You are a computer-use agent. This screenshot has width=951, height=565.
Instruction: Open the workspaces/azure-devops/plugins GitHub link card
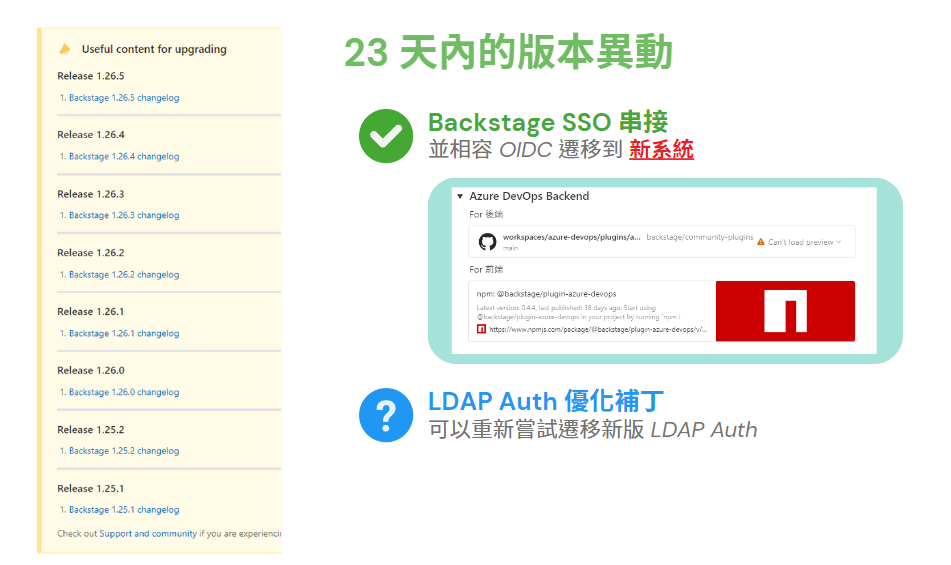click(662, 242)
